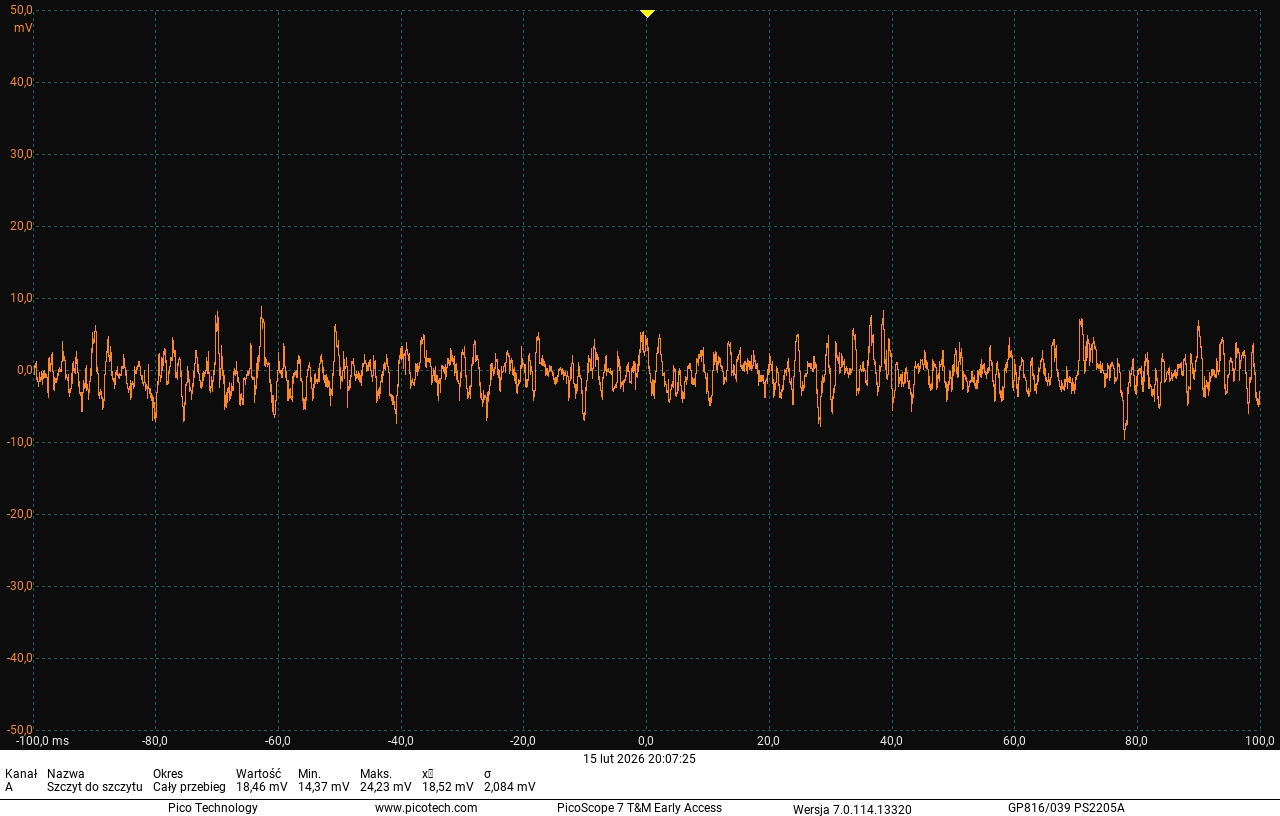Click the Wersja 7.0.114.13320 version text

pos(852,809)
